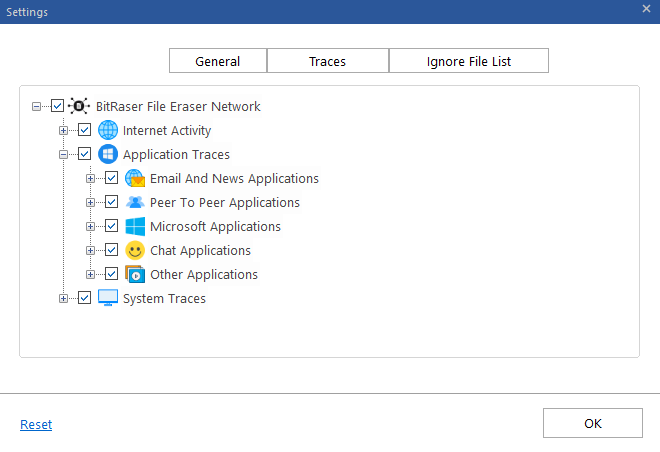The width and height of the screenshot is (660, 452).
Task: Select 'Peer To Peer Applications' label
Action: pyautogui.click(x=225, y=202)
